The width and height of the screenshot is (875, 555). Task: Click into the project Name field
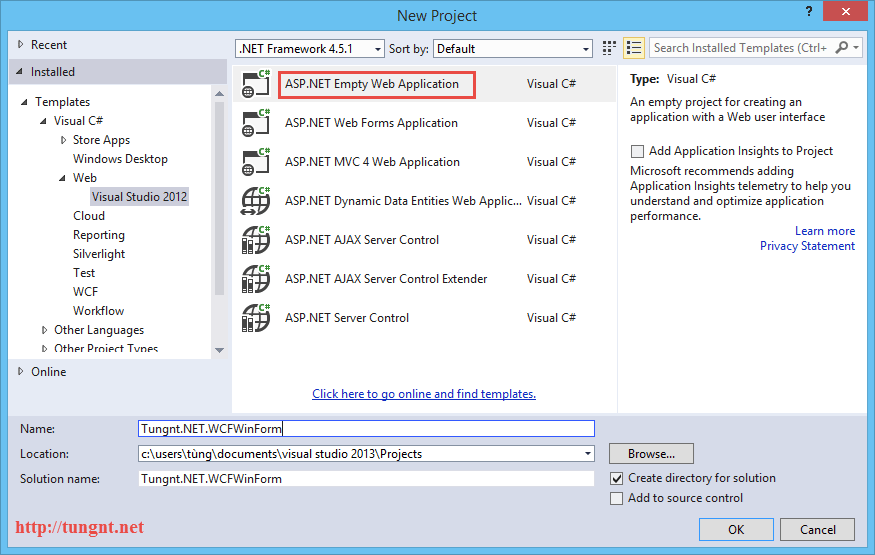pos(366,428)
